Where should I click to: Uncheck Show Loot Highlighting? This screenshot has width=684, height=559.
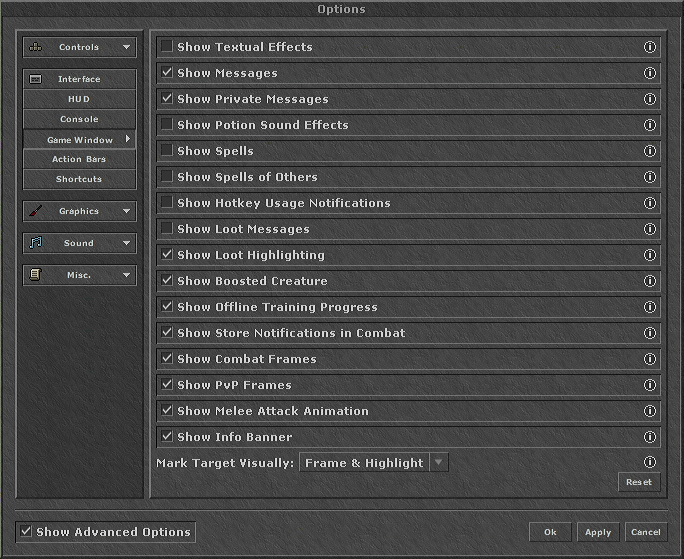click(167, 254)
